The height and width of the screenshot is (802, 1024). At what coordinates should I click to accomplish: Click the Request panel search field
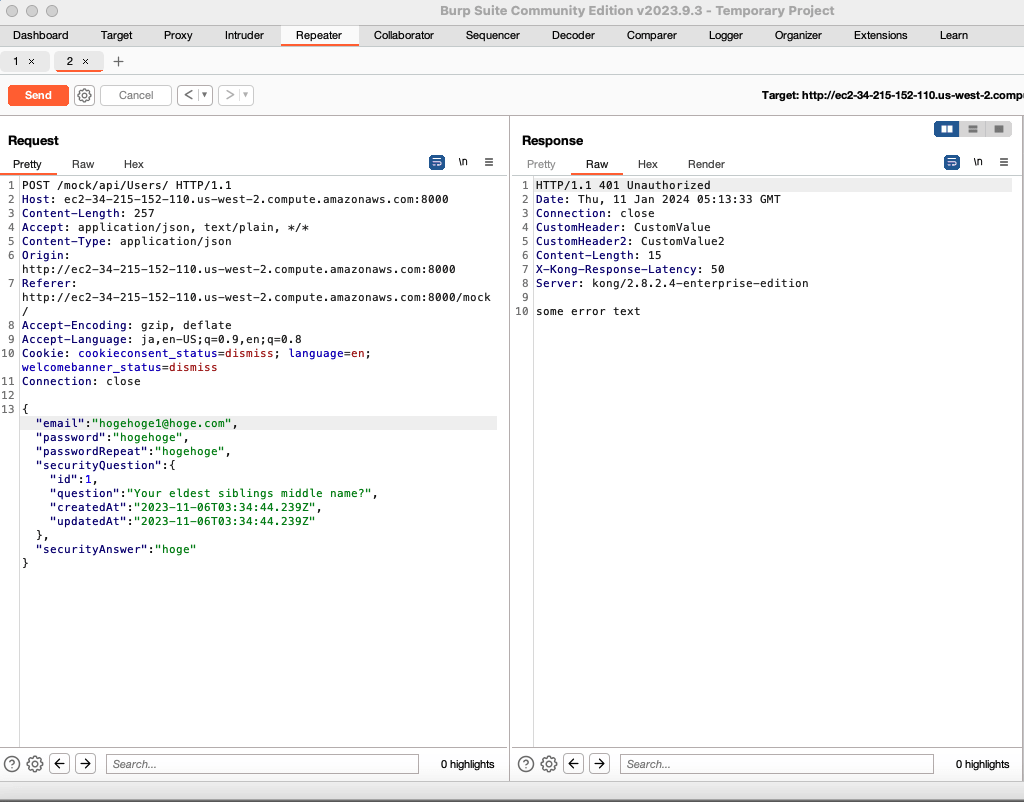(262, 764)
